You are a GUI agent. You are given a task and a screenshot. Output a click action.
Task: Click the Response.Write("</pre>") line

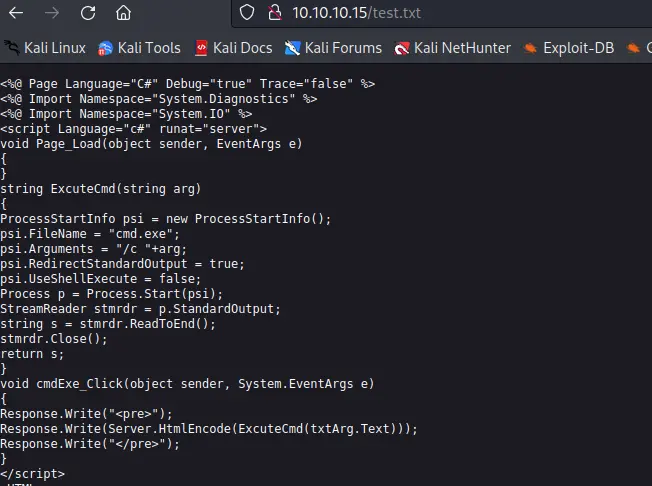pos(90,444)
